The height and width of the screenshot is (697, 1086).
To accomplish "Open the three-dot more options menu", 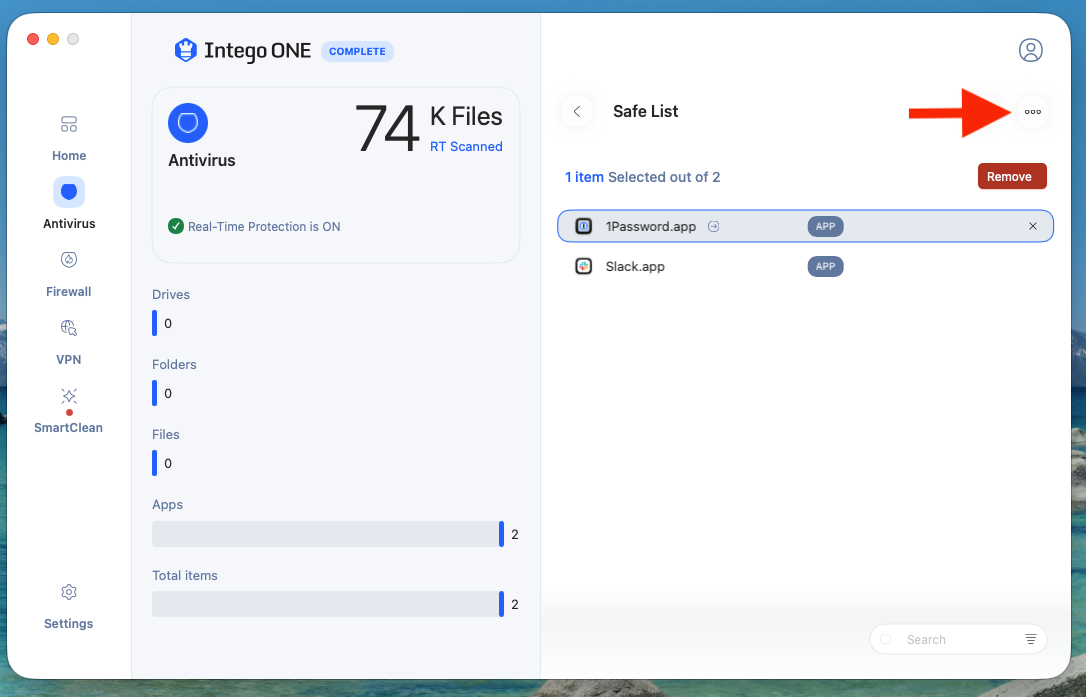I will [x=1033, y=112].
